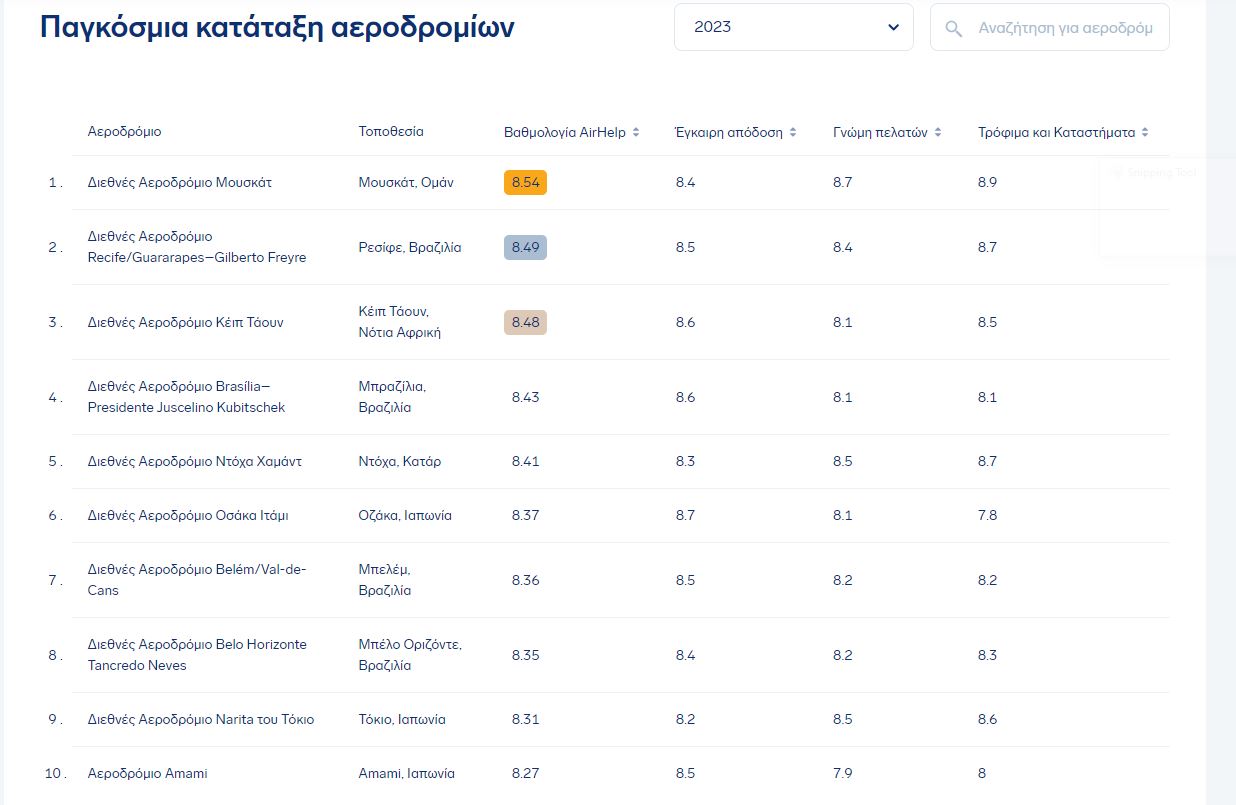Click the beige 8.48 score badge

525,322
